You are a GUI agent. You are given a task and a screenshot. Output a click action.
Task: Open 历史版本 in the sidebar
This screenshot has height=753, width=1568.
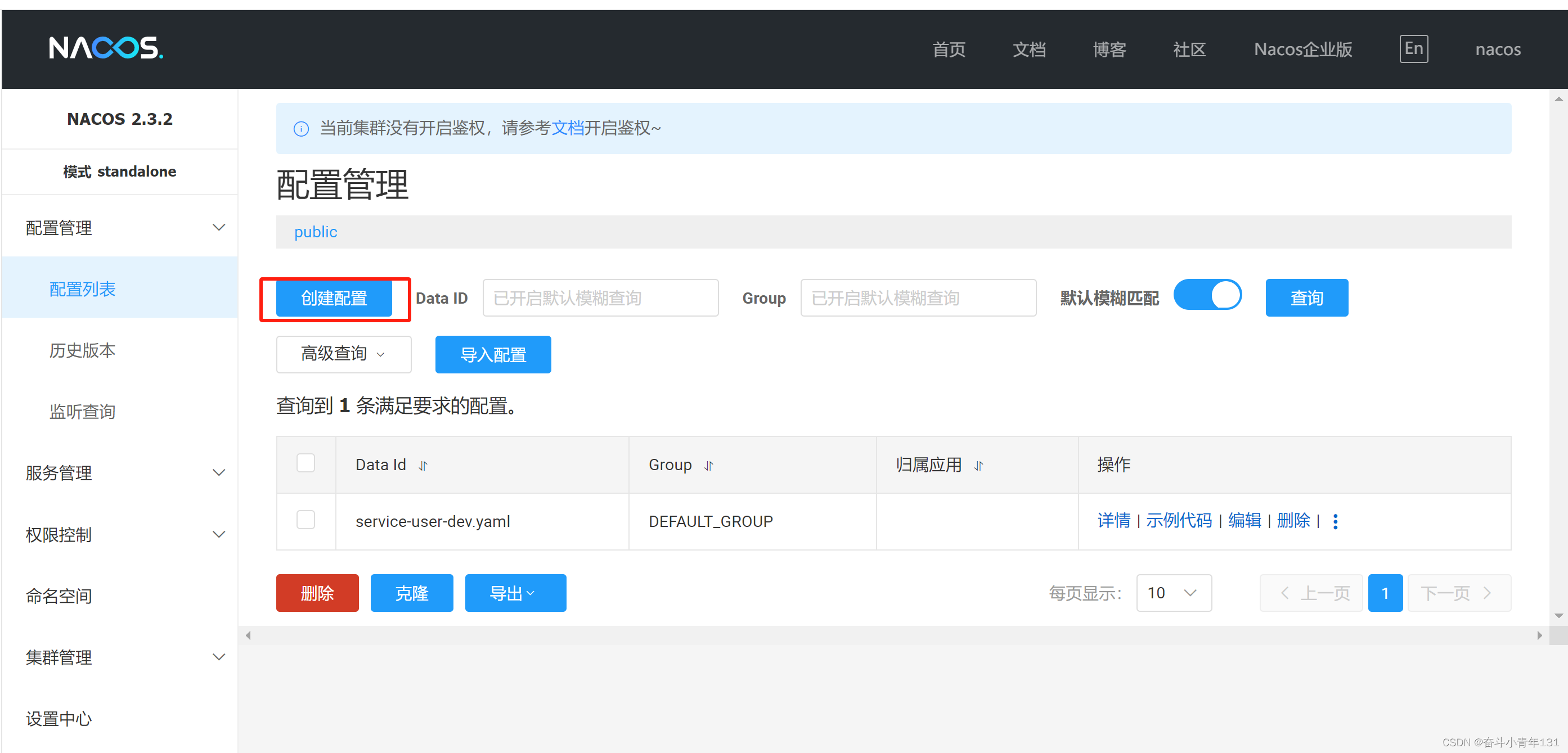pos(82,350)
